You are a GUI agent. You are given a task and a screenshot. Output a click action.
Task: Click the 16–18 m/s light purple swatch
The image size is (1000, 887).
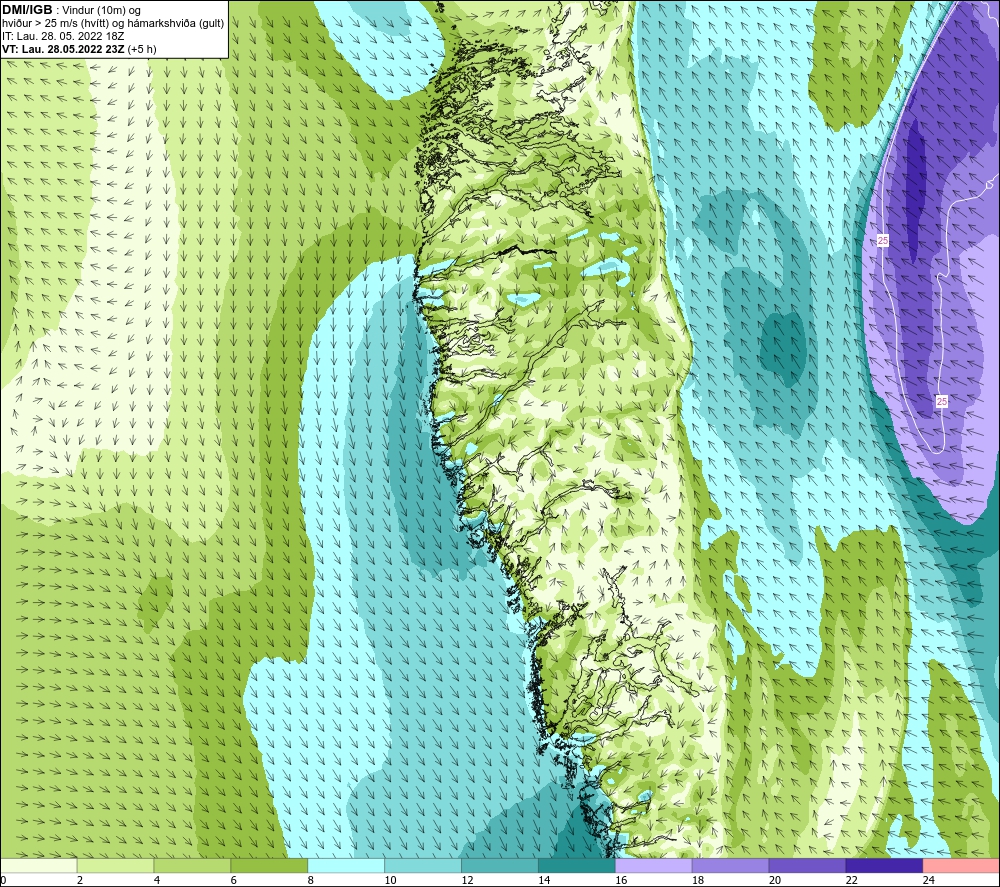pyautogui.click(x=653, y=865)
